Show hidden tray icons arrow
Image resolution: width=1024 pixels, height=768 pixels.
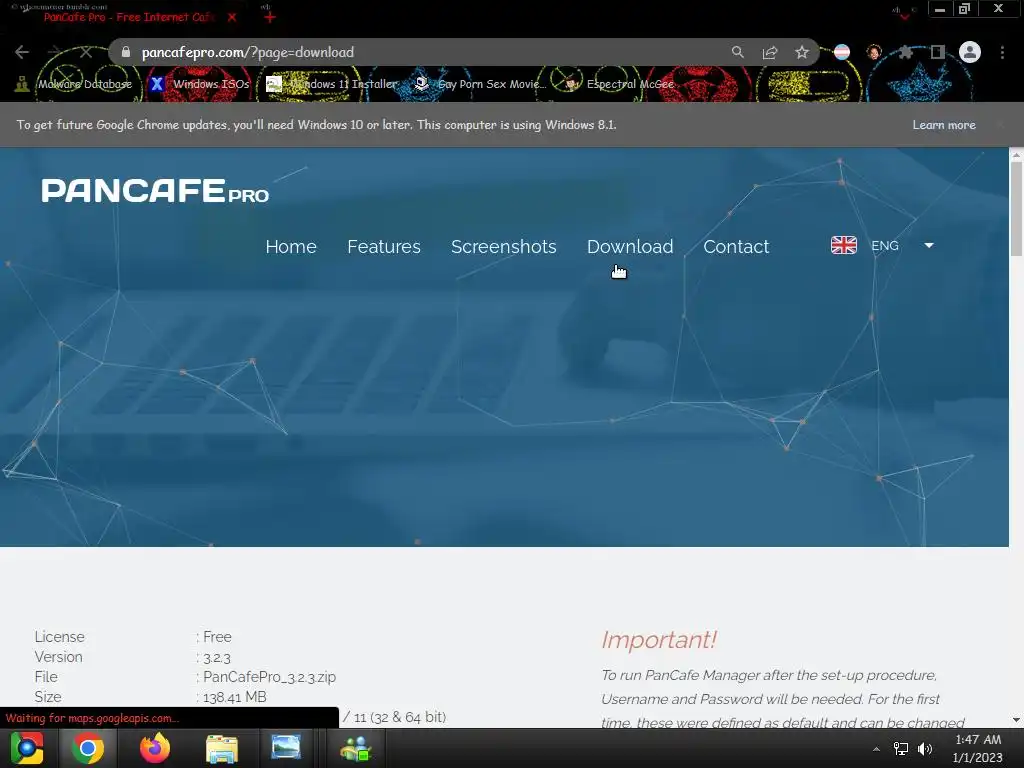[x=876, y=749]
